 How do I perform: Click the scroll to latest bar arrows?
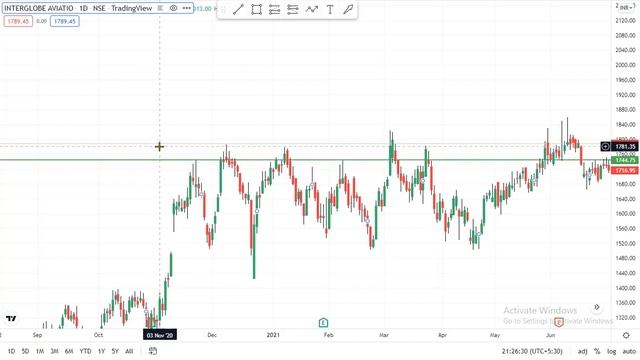[597, 307]
